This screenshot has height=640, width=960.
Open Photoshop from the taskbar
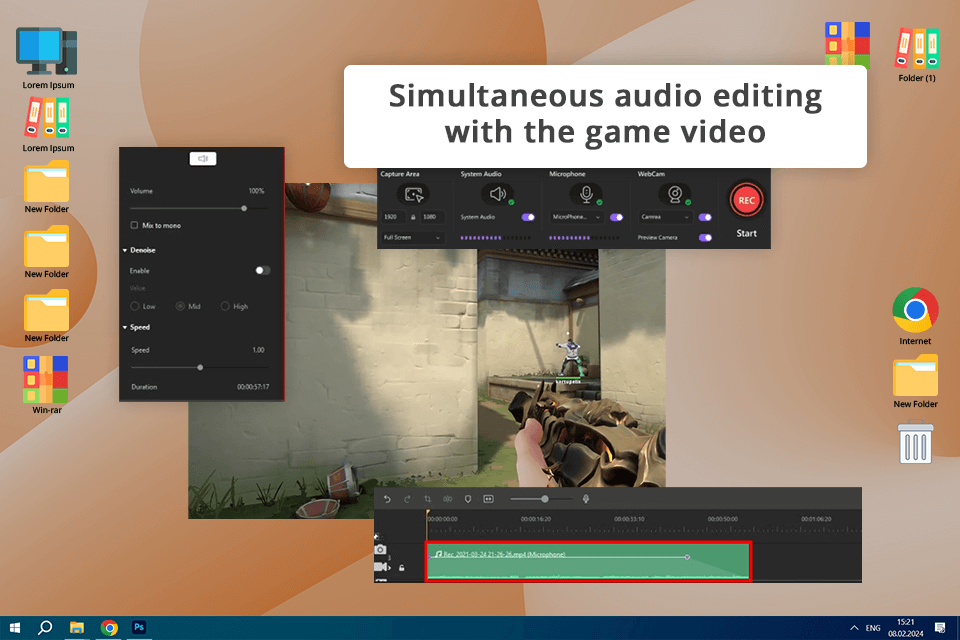(139, 627)
